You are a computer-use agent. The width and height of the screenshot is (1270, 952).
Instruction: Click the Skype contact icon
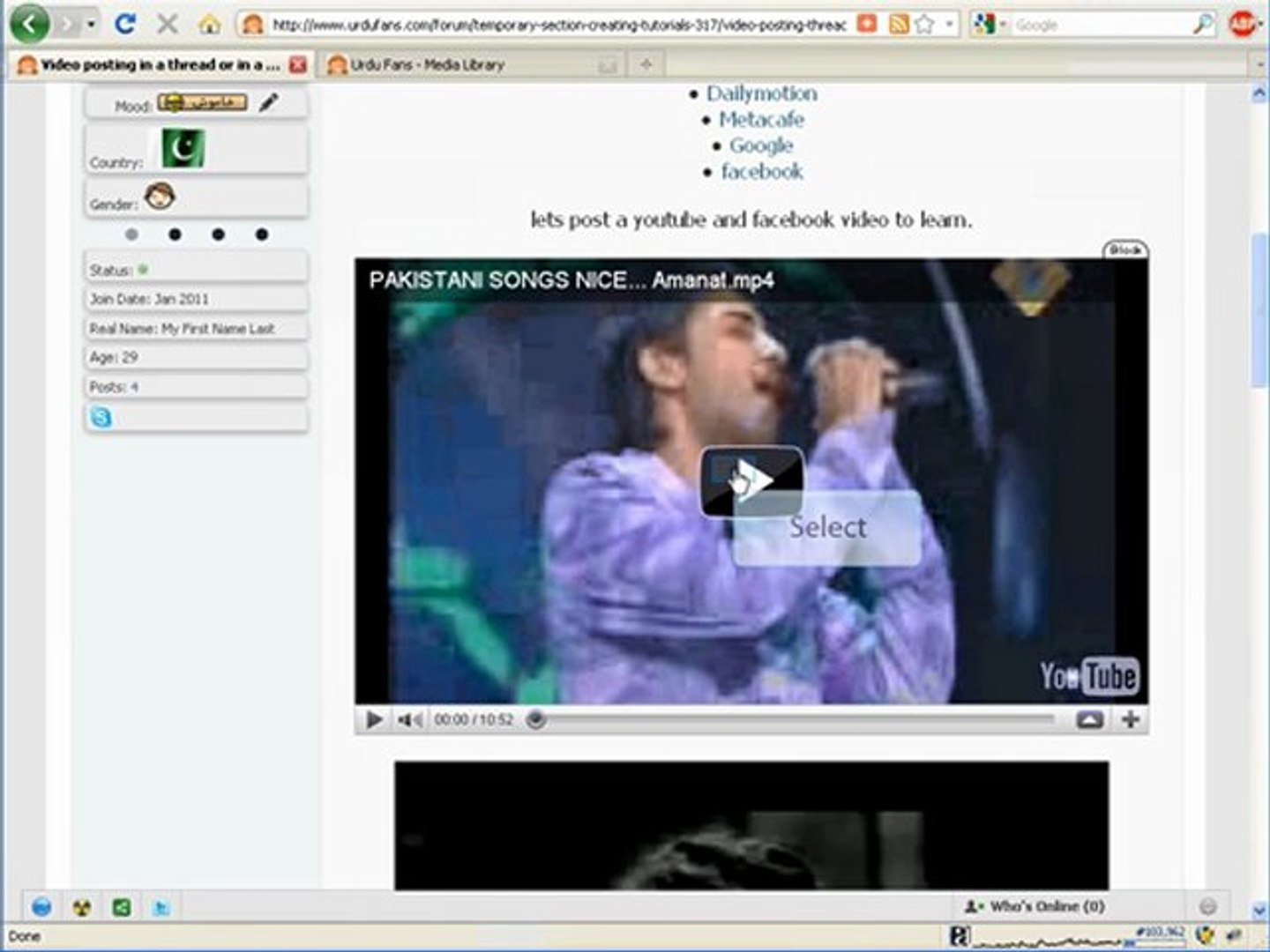pos(101,417)
